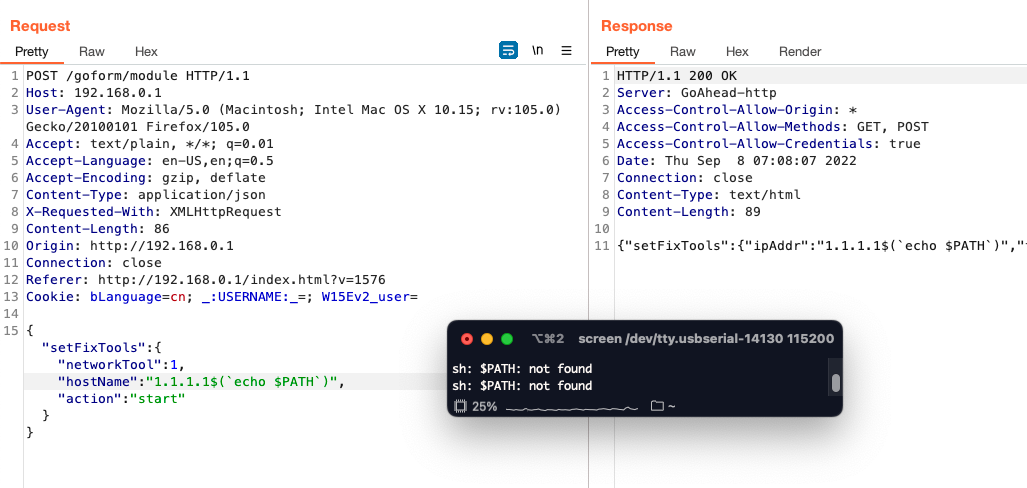
Task: Select the Response Pretty tab
Action: pos(623,51)
